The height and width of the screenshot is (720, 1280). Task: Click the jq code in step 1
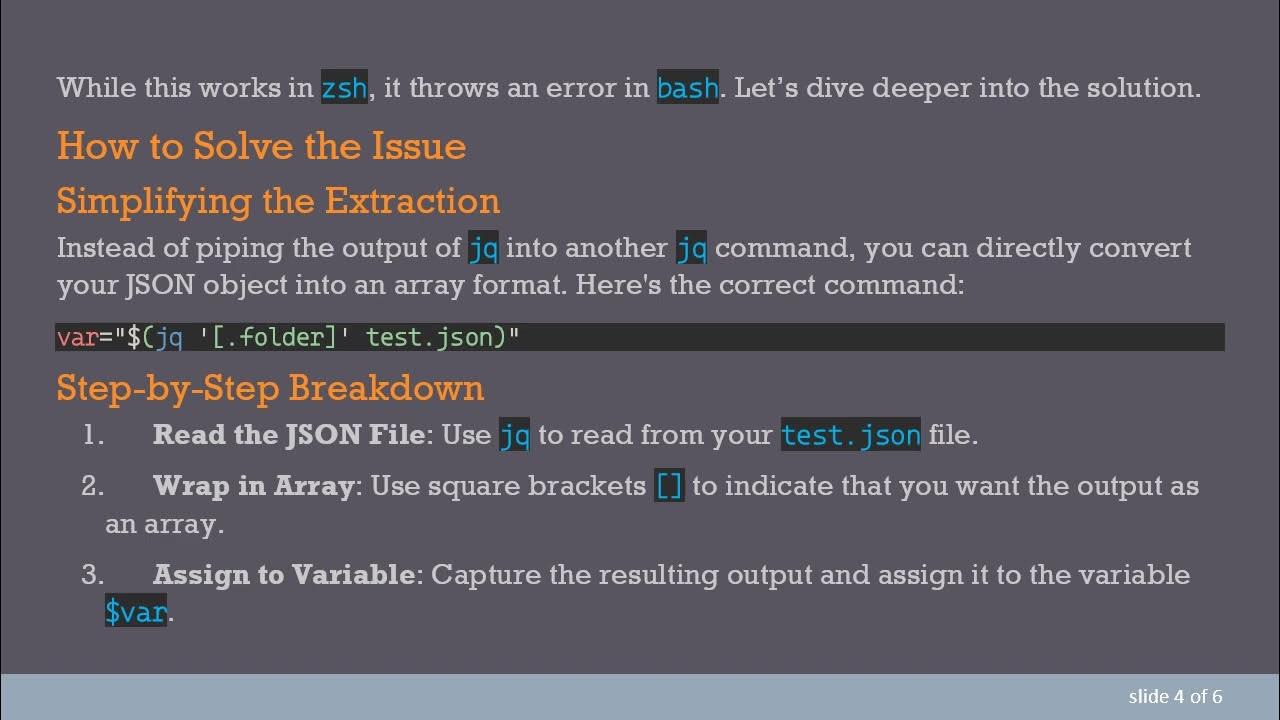coord(514,435)
